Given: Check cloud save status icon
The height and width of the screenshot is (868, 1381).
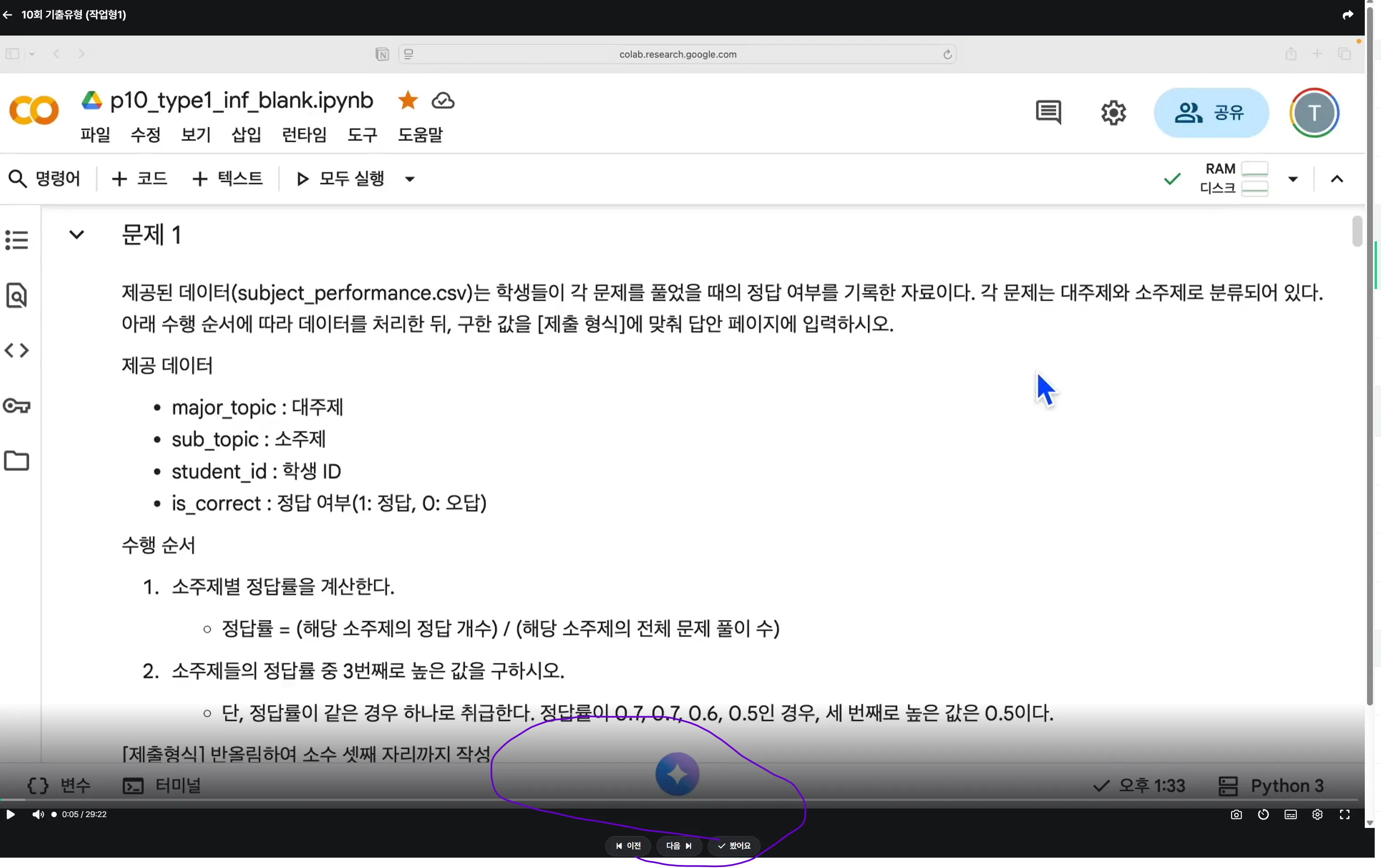Looking at the screenshot, I should pos(443,101).
